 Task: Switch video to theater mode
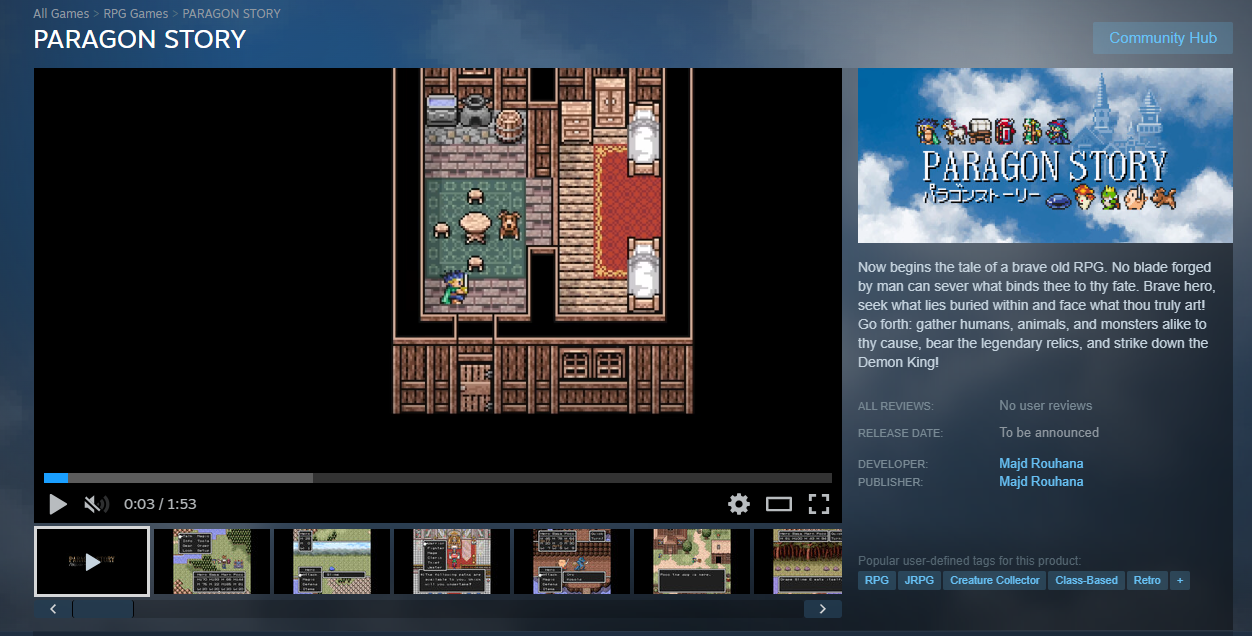tap(779, 504)
